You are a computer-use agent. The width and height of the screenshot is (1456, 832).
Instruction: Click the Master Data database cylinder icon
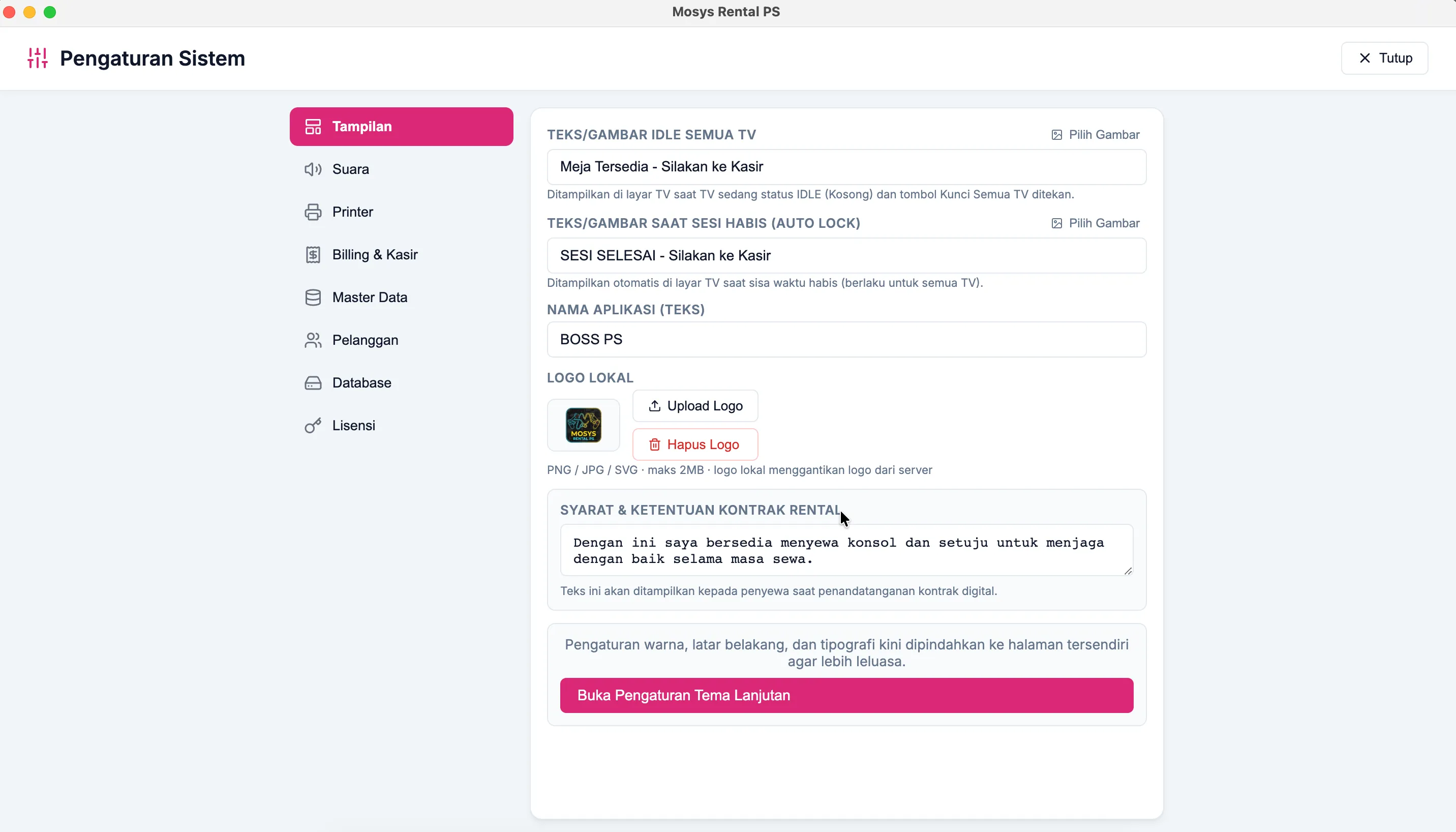313,297
